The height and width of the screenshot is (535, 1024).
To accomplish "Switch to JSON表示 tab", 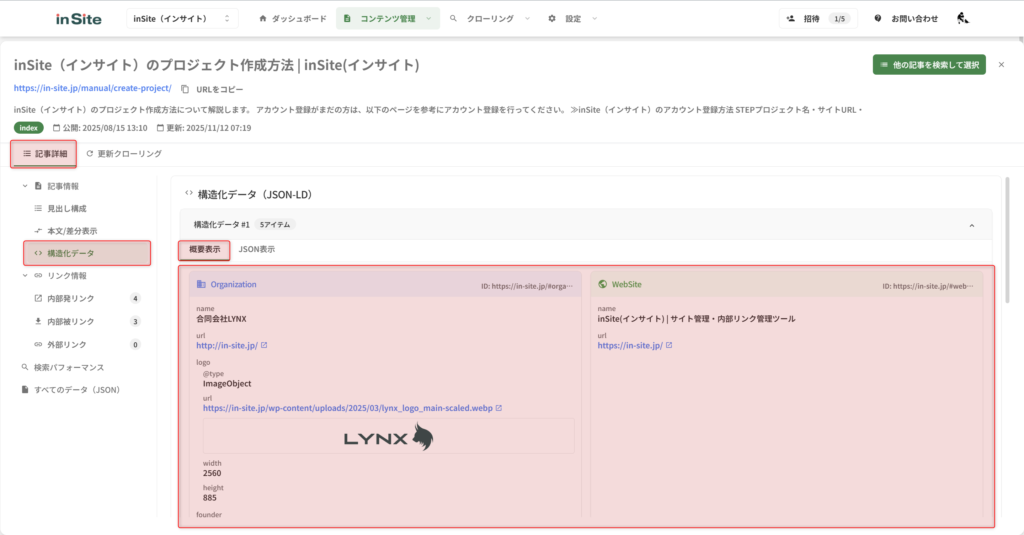I will (257, 250).
